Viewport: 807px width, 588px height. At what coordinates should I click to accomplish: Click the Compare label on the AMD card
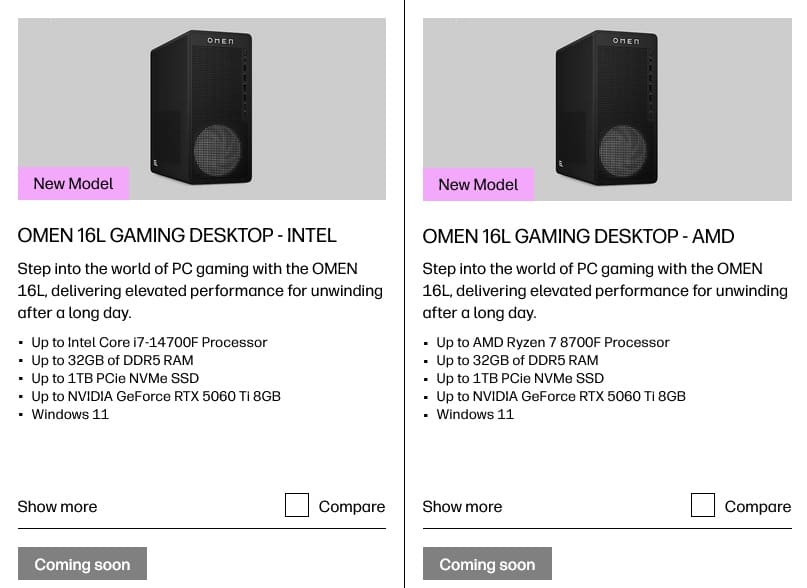click(x=758, y=507)
